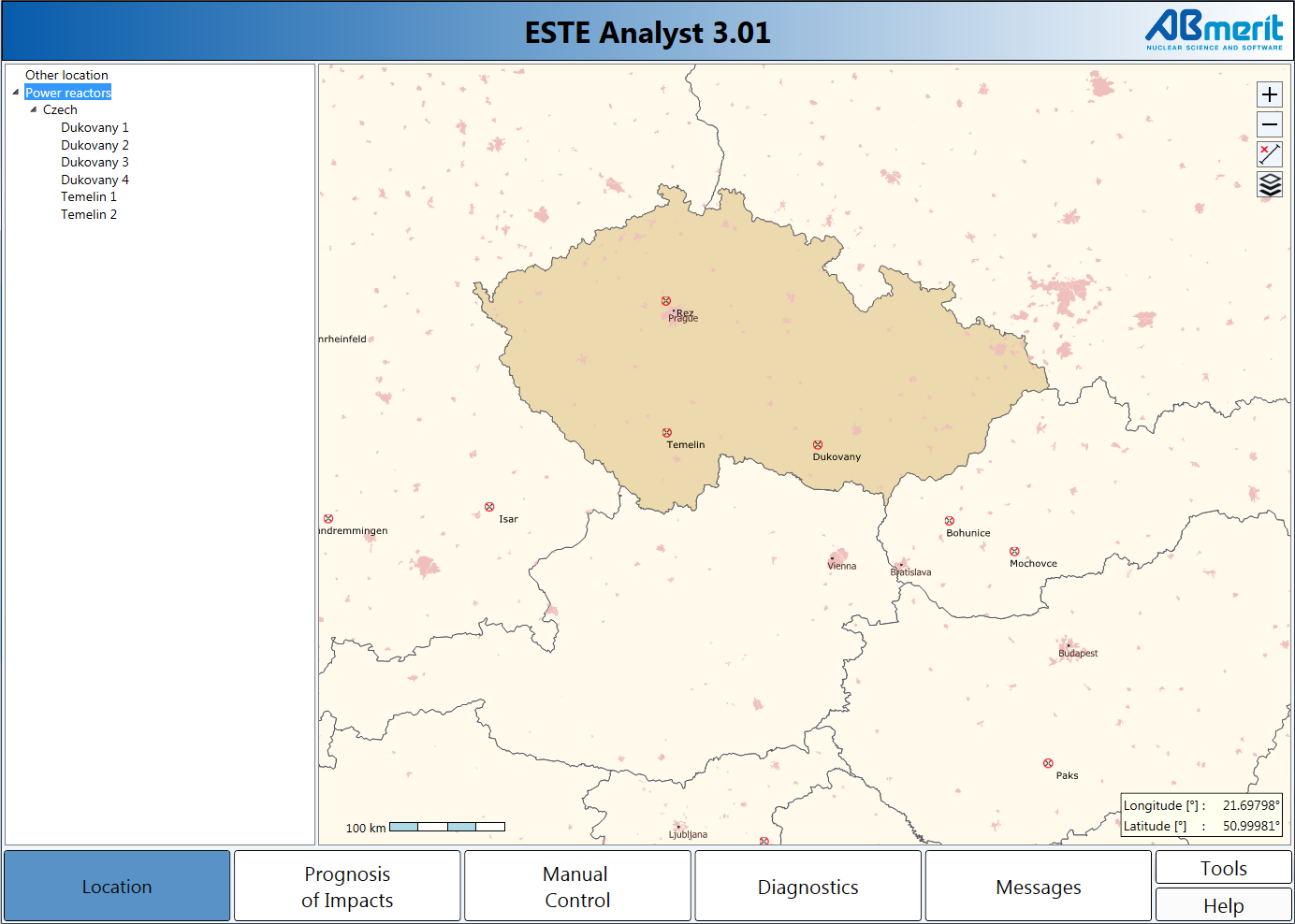The height and width of the screenshot is (924, 1295).
Task: Click the Latitude value readout
Action: click(x=1251, y=826)
